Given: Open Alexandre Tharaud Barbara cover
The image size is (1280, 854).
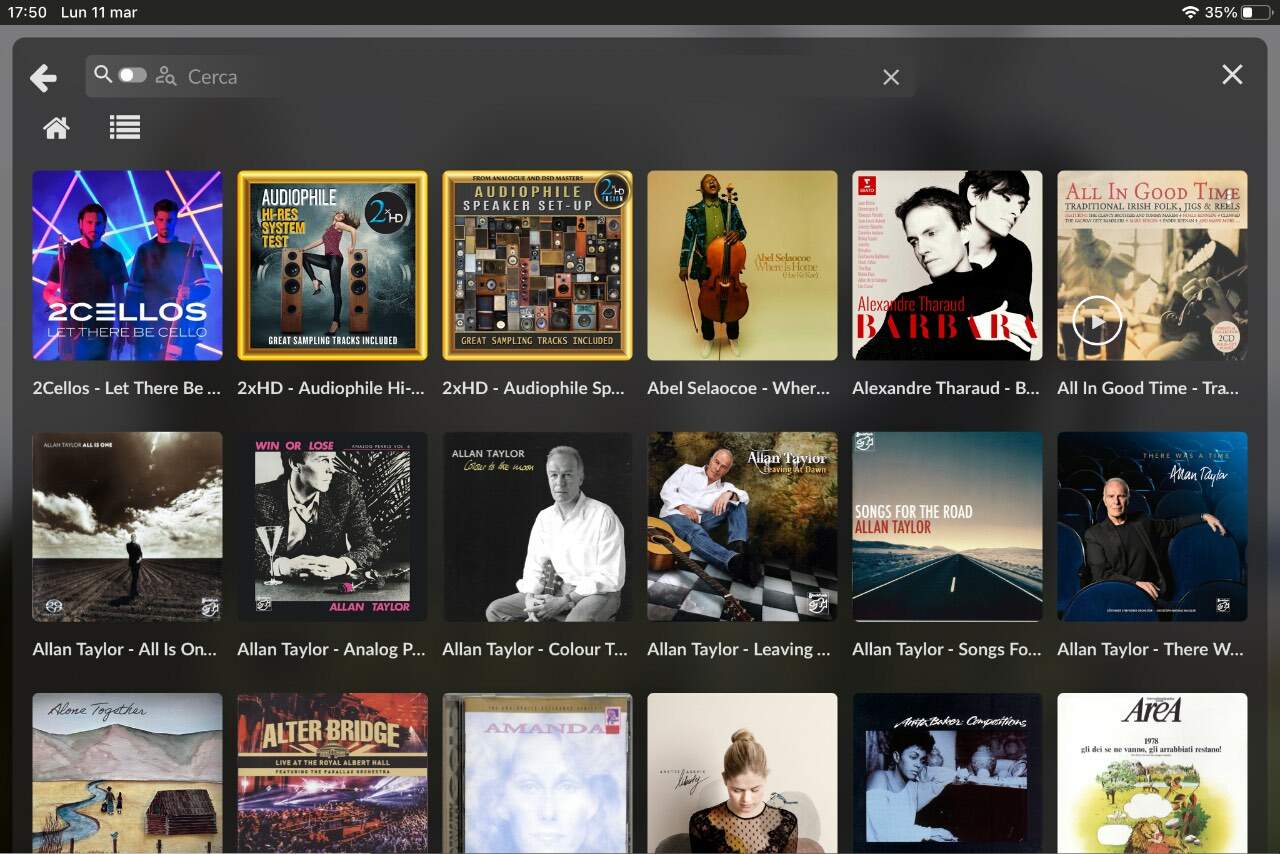Looking at the screenshot, I should (947, 265).
